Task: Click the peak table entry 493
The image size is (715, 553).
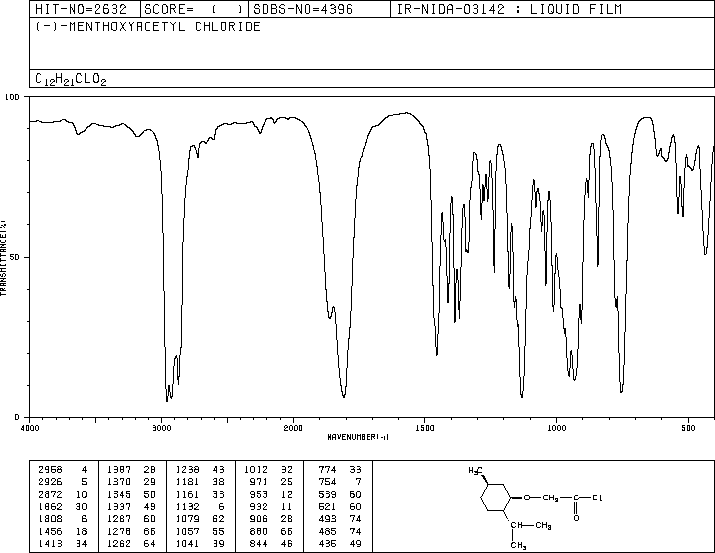Action: pos(327,519)
